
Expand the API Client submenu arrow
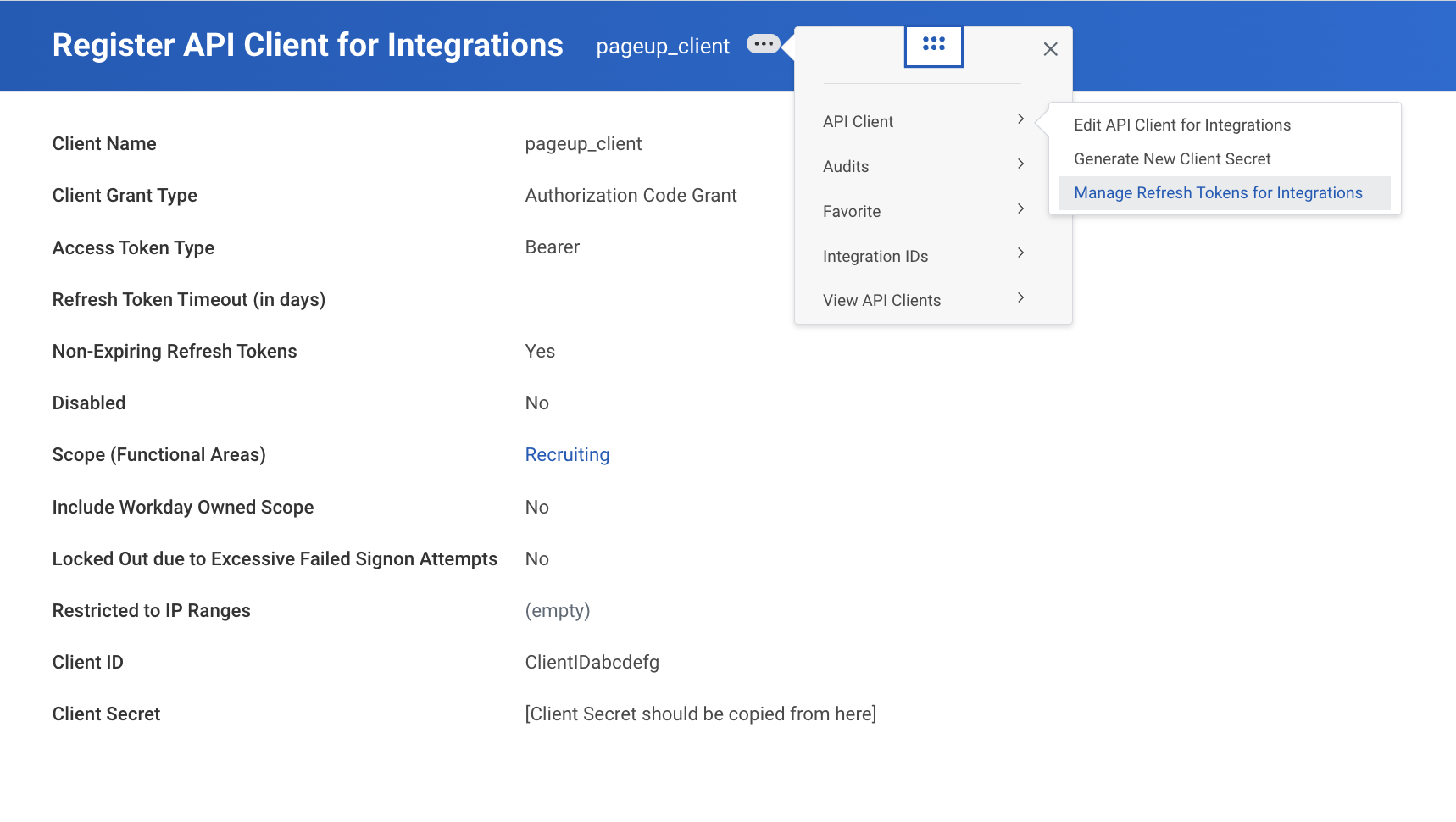tap(1020, 119)
